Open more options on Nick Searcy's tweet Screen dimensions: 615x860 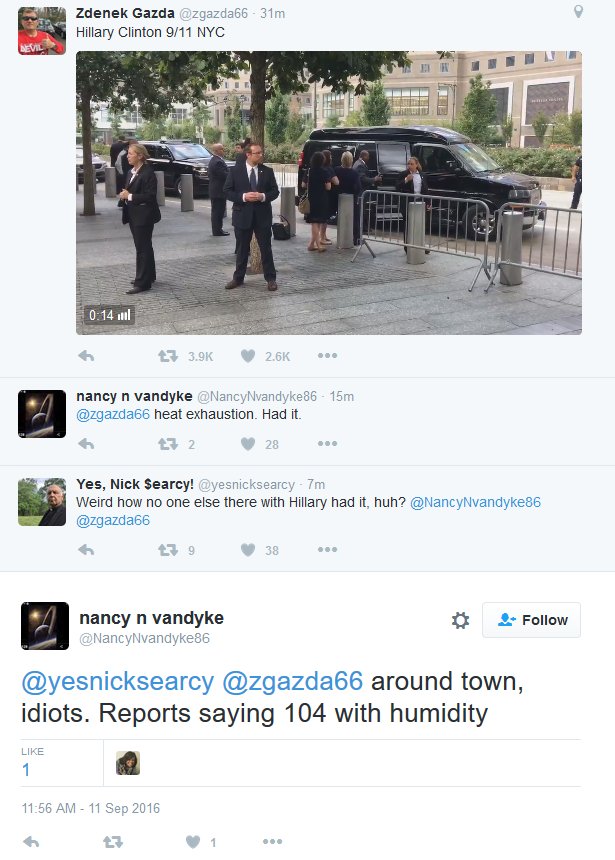click(328, 550)
